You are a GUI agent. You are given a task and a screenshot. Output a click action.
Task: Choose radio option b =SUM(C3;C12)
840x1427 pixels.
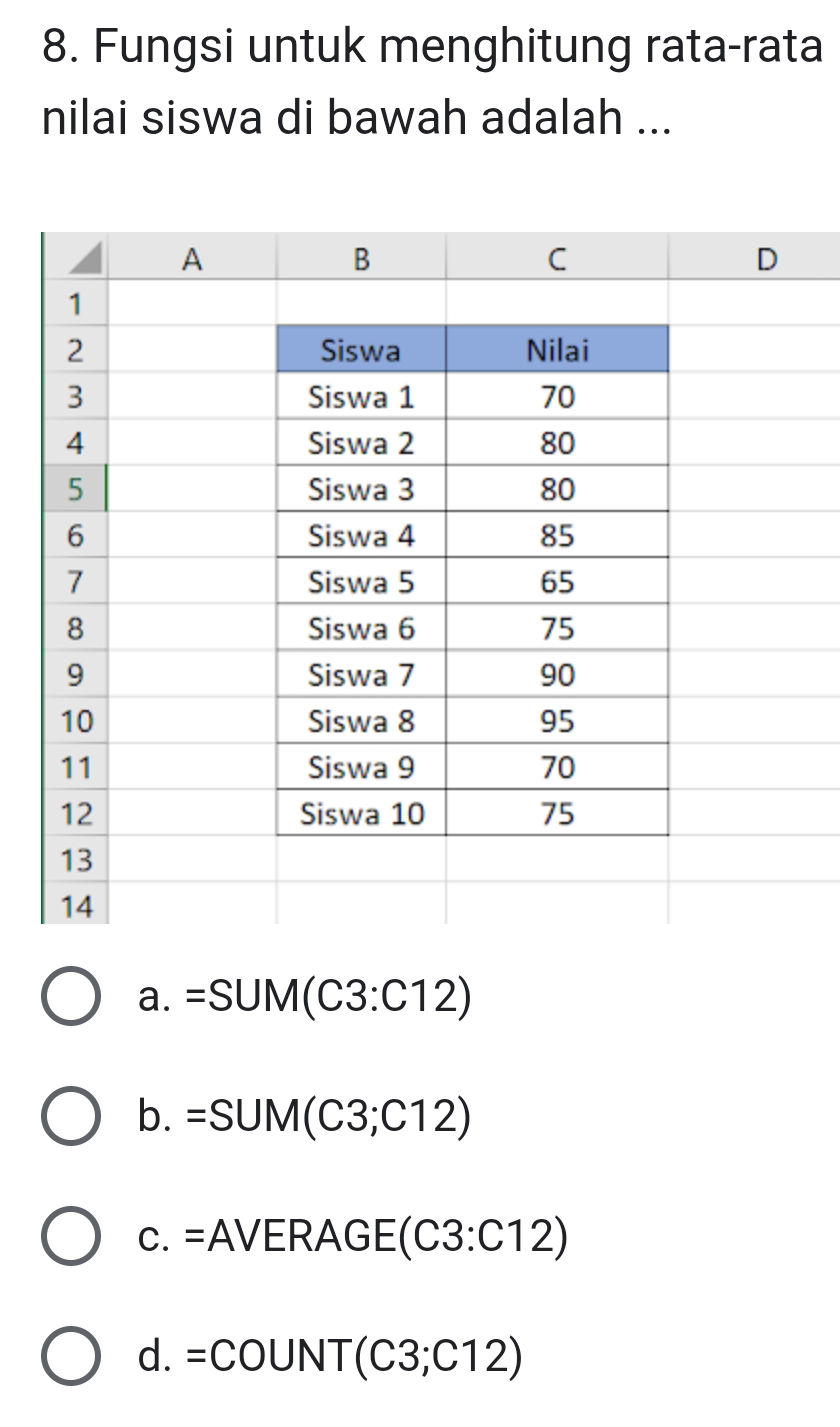click(71, 1117)
